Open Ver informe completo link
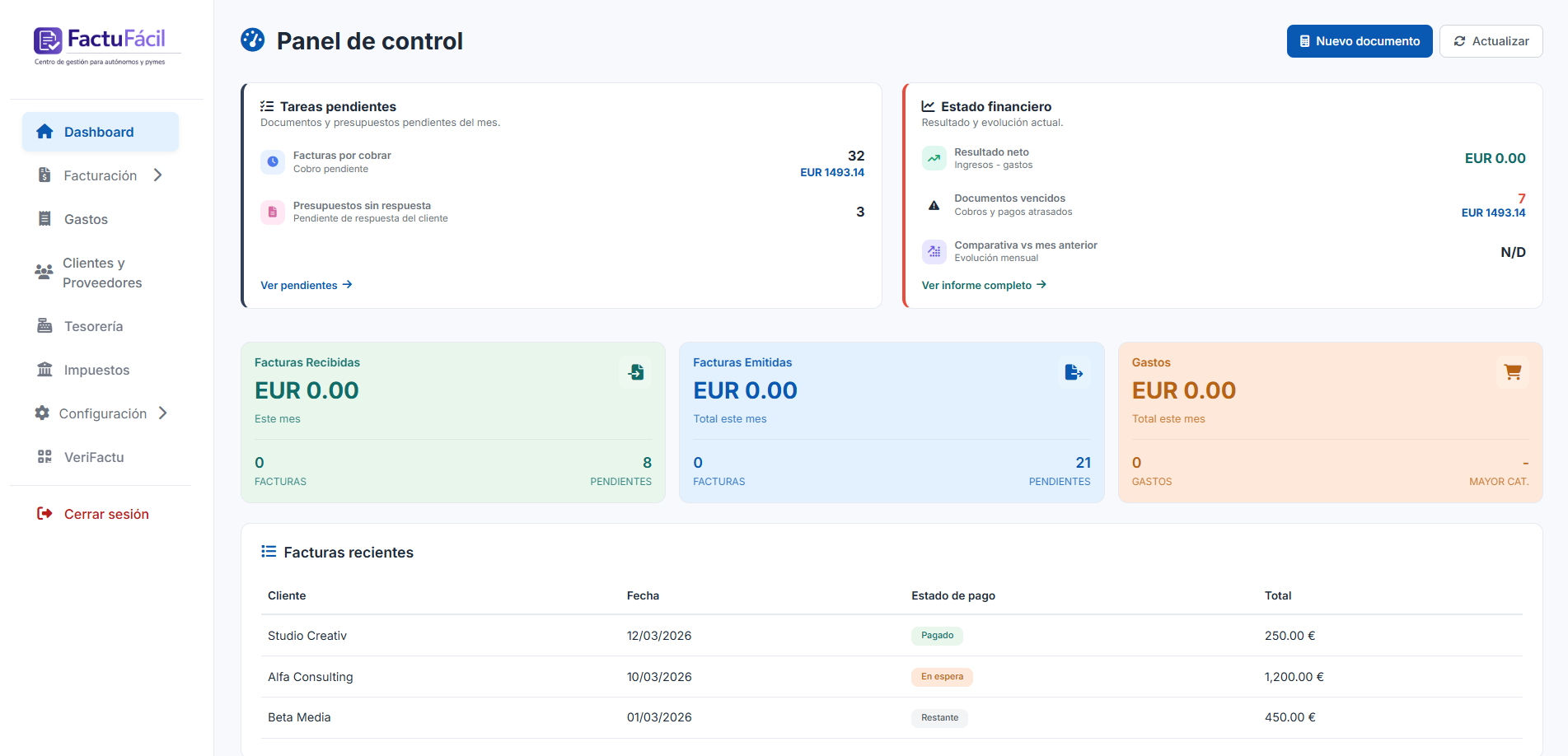Screen dimensions: 1568x756 984,285
